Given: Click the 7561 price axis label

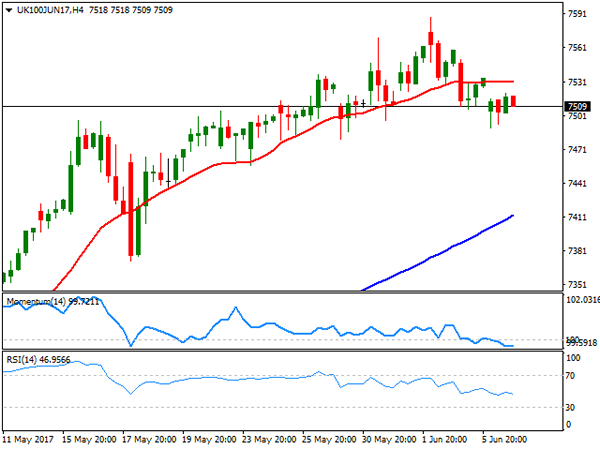Looking at the screenshot, I should pyautogui.click(x=577, y=48).
